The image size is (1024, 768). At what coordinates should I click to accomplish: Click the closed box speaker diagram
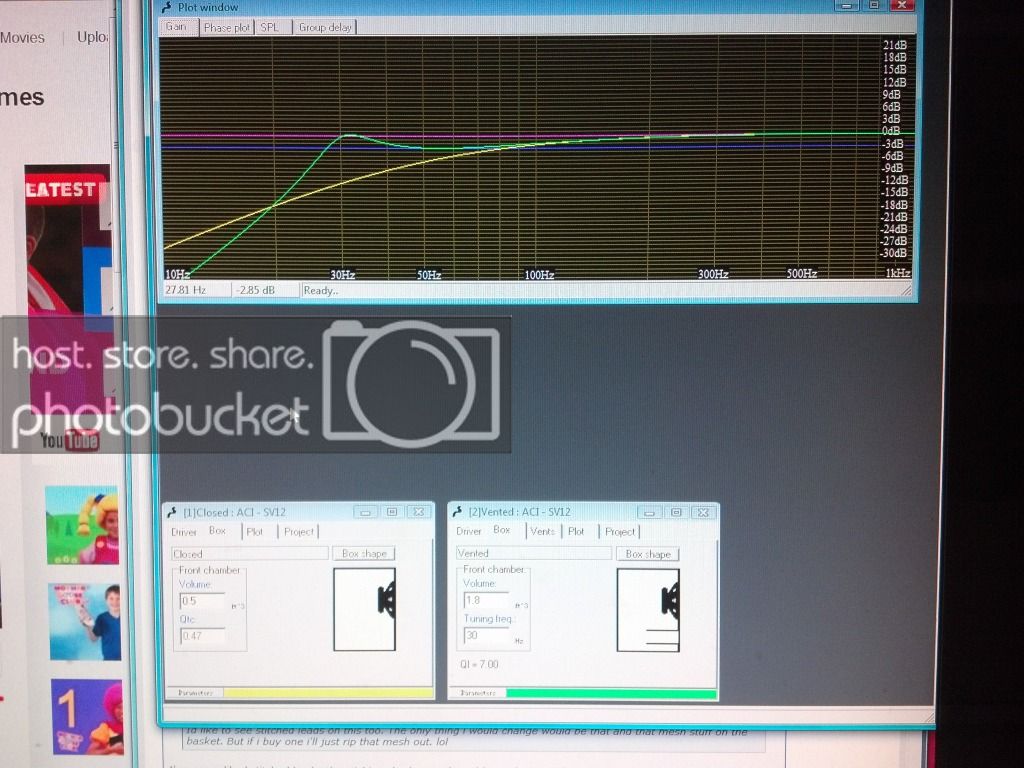click(x=364, y=609)
